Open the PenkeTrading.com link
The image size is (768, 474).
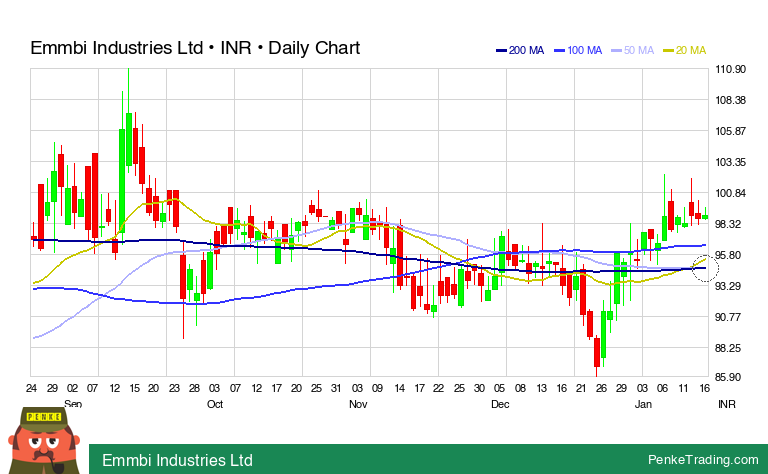(703, 459)
